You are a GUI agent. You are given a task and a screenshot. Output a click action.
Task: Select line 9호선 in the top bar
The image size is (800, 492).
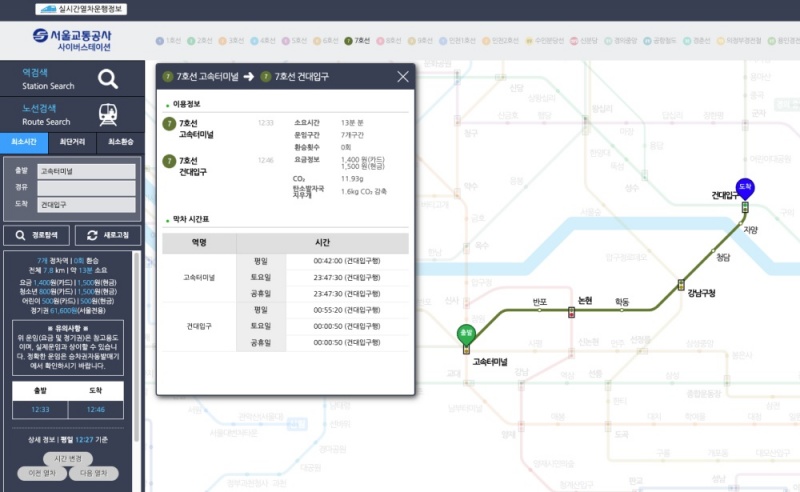(x=420, y=41)
